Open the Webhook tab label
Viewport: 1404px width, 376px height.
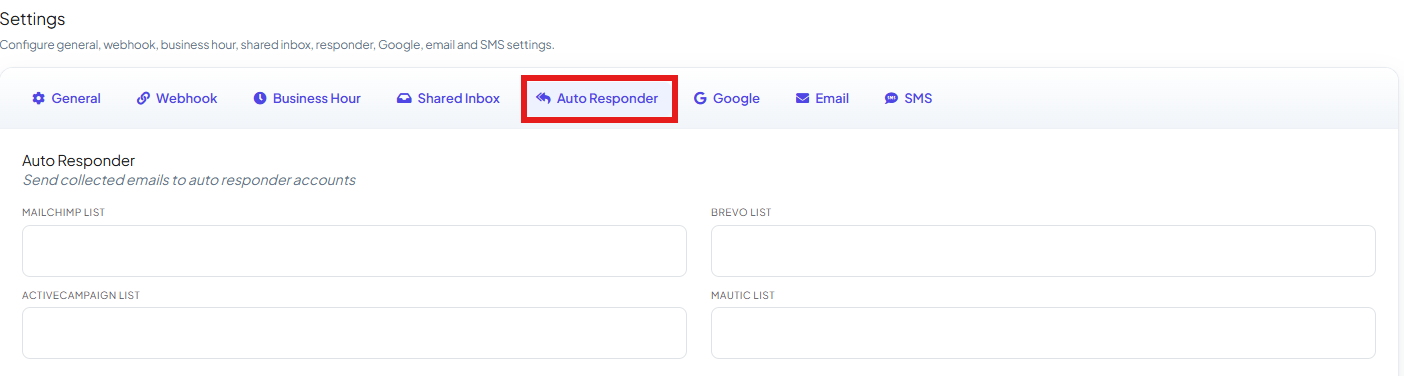point(187,98)
